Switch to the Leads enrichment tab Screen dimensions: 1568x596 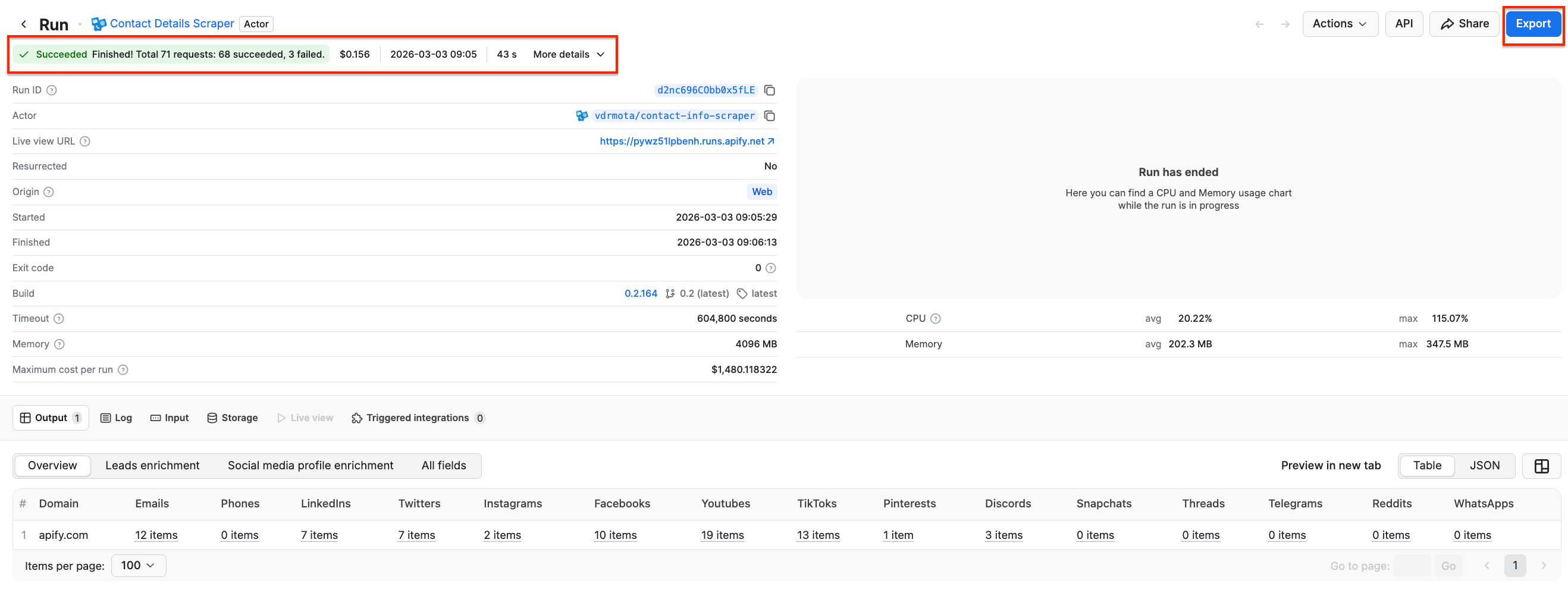click(x=152, y=465)
